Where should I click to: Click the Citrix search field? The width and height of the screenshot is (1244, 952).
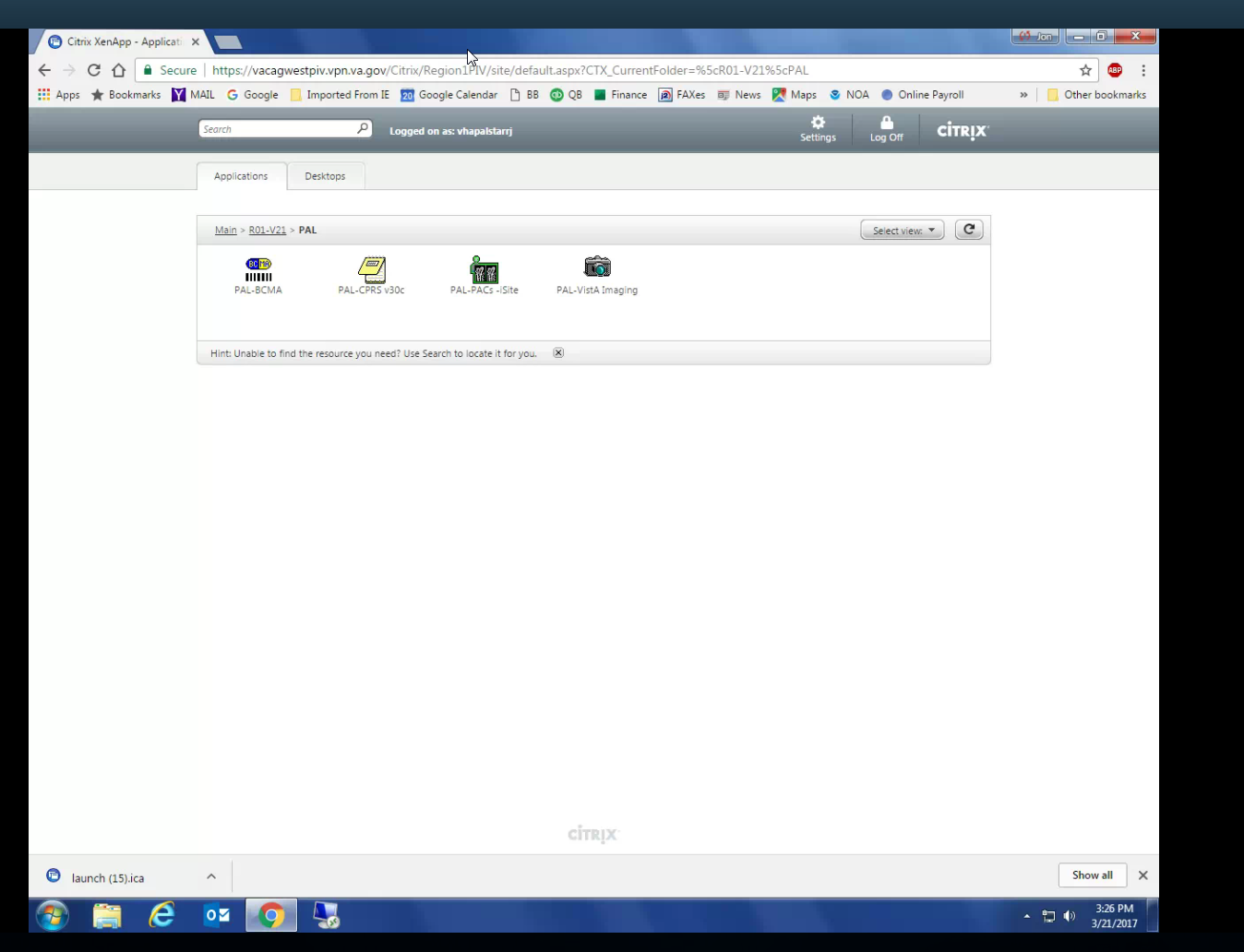(x=277, y=129)
